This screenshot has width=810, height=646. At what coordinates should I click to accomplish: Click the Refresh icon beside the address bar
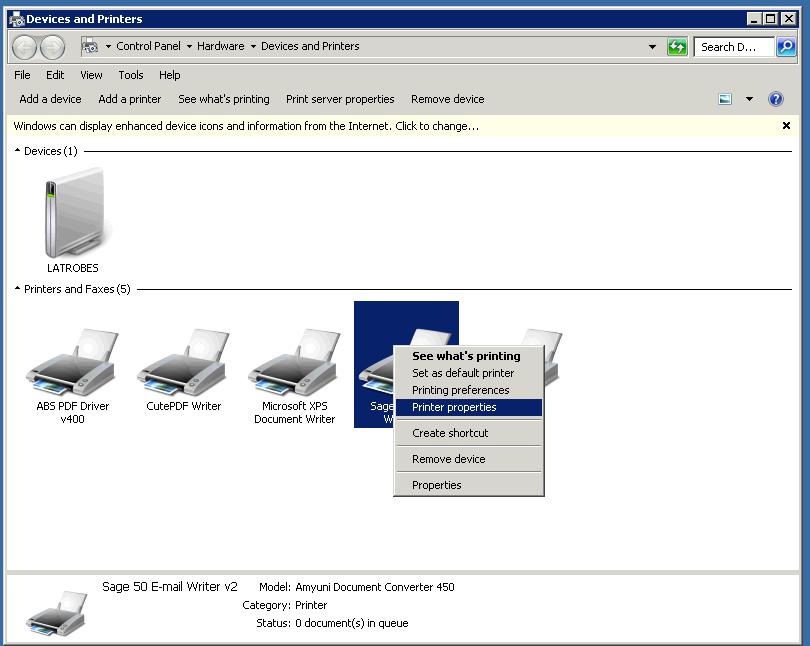click(x=677, y=46)
